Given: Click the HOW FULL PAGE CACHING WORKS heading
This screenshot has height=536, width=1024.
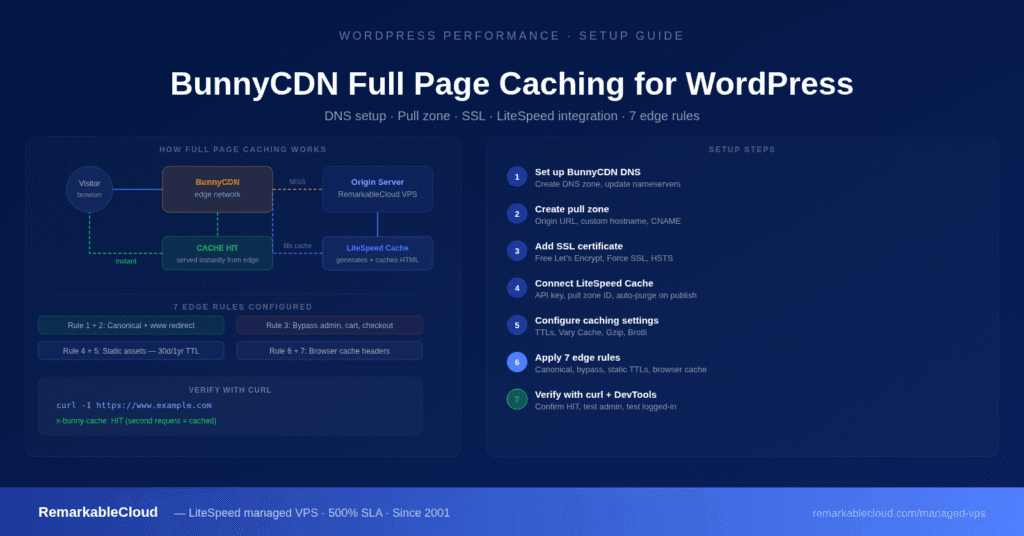Looking at the screenshot, I should [243, 150].
